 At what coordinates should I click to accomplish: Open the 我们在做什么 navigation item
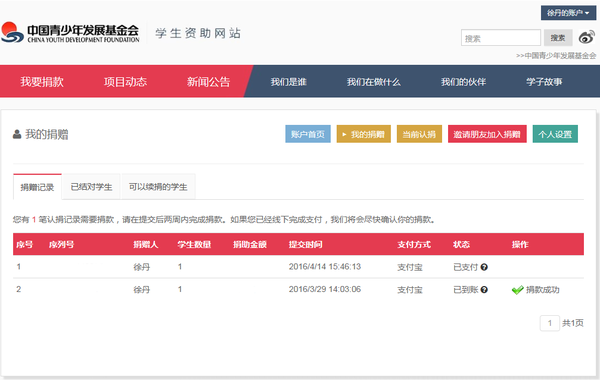coord(374,82)
